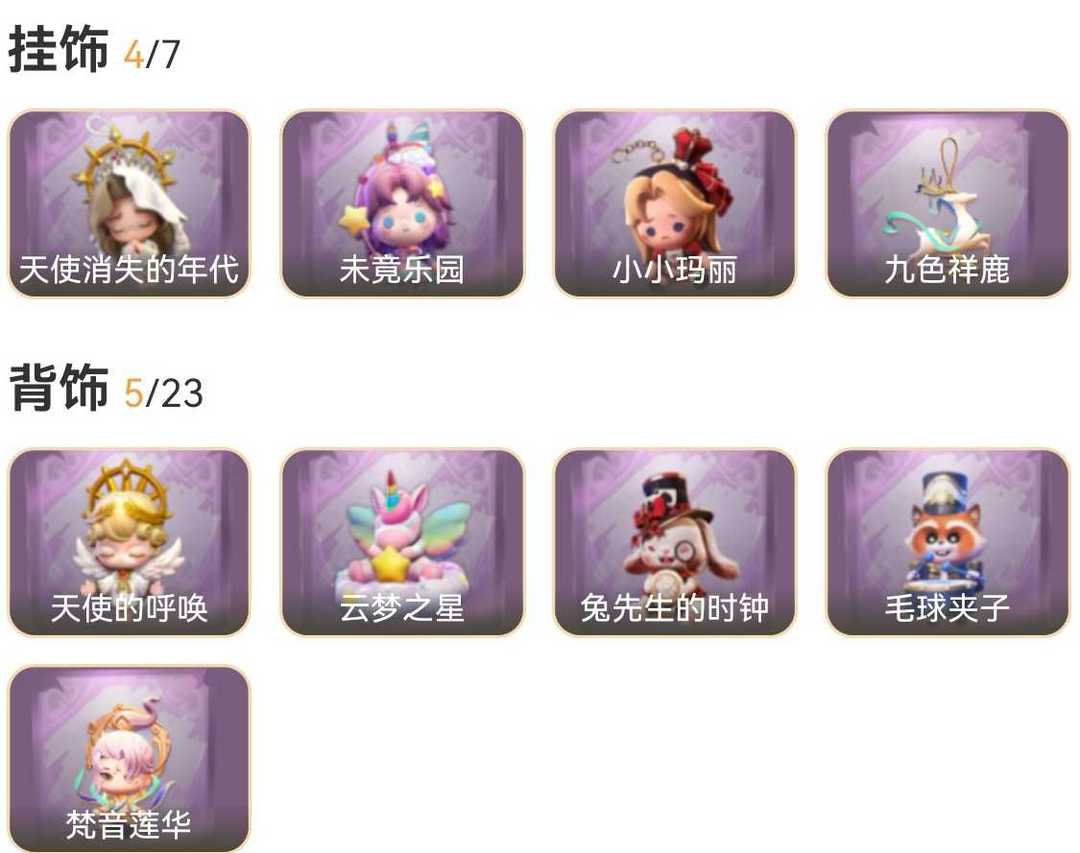Click the 梵音莲华 name label
The width and height of the screenshot is (1080, 853).
coord(129,824)
